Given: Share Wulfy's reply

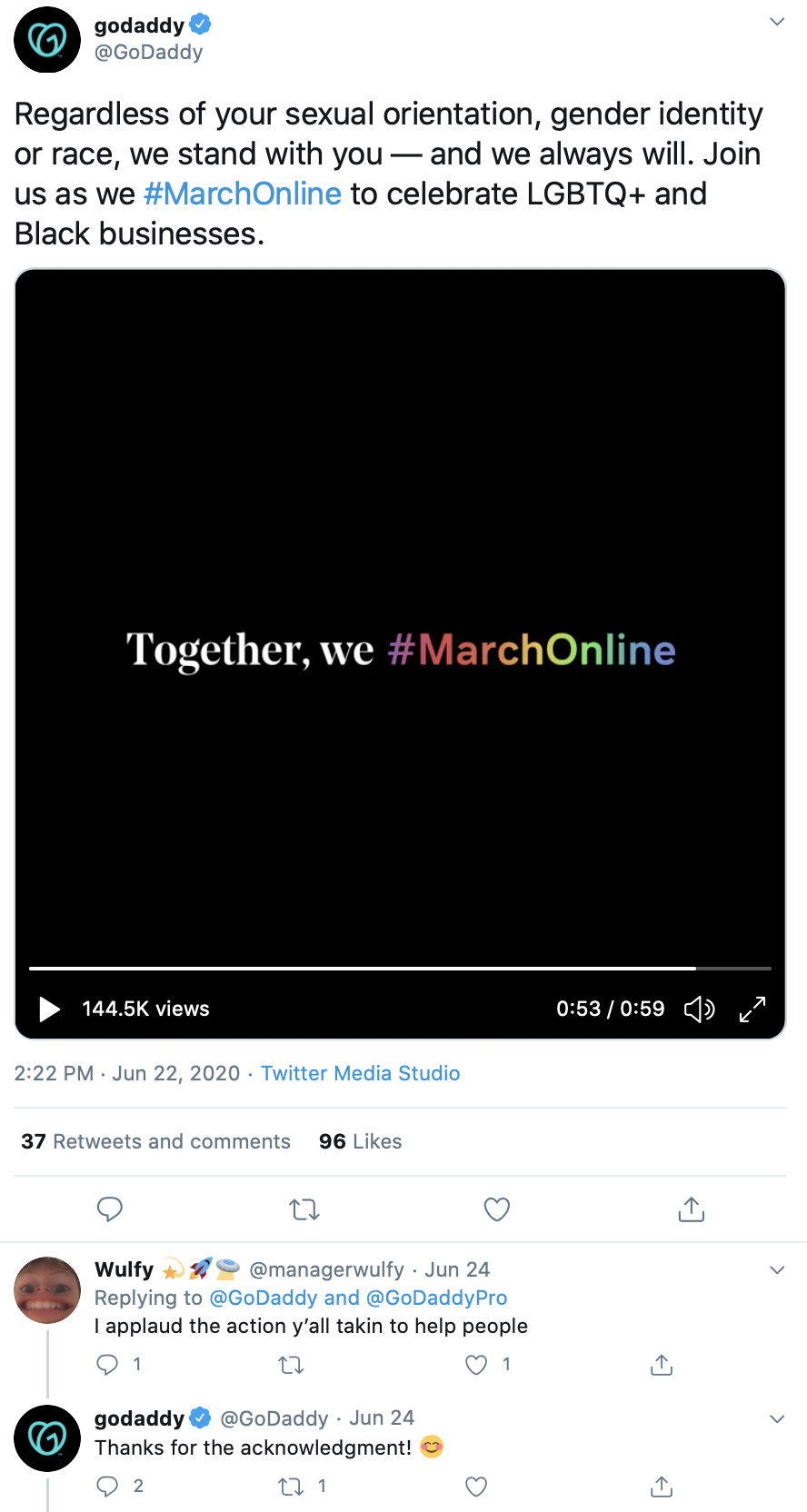Looking at the screenshot, I should [662, 1365].
